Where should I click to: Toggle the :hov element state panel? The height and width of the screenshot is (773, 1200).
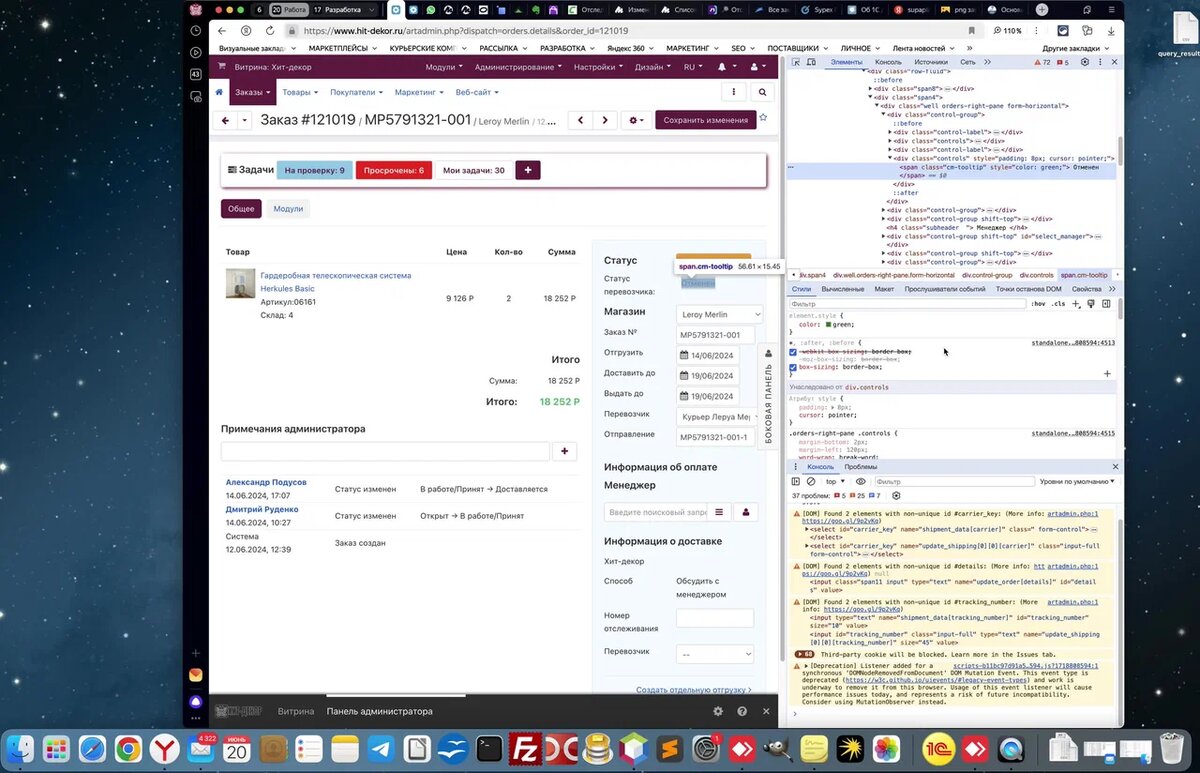[1038, 303]
